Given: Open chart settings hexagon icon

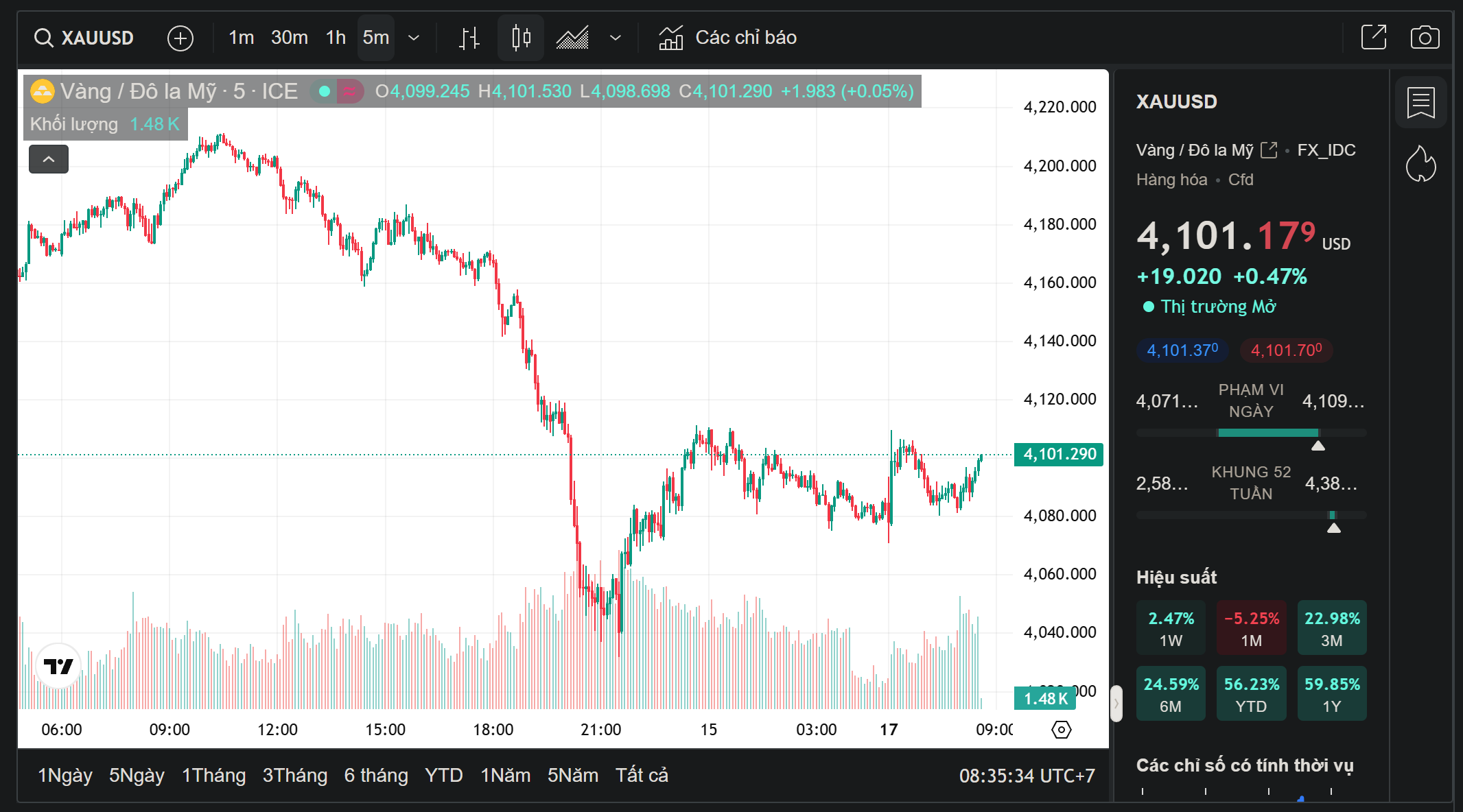Looking at the screenshot, I should pyautogui.click(x=1061, y=730).
